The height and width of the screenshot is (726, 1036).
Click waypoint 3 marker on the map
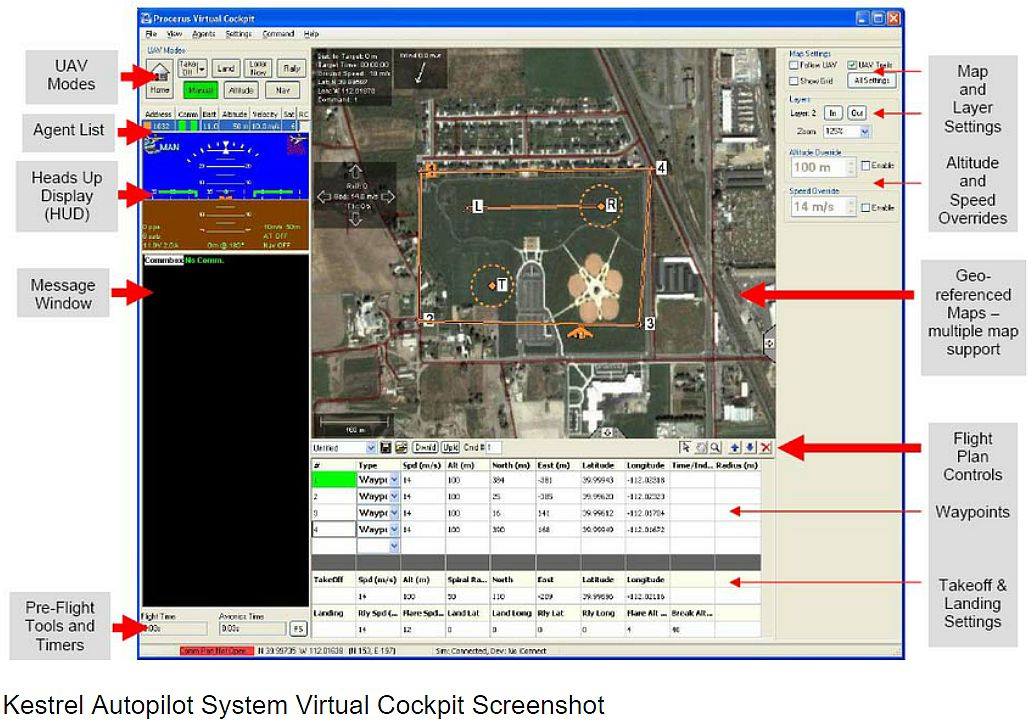coord(649,323)
